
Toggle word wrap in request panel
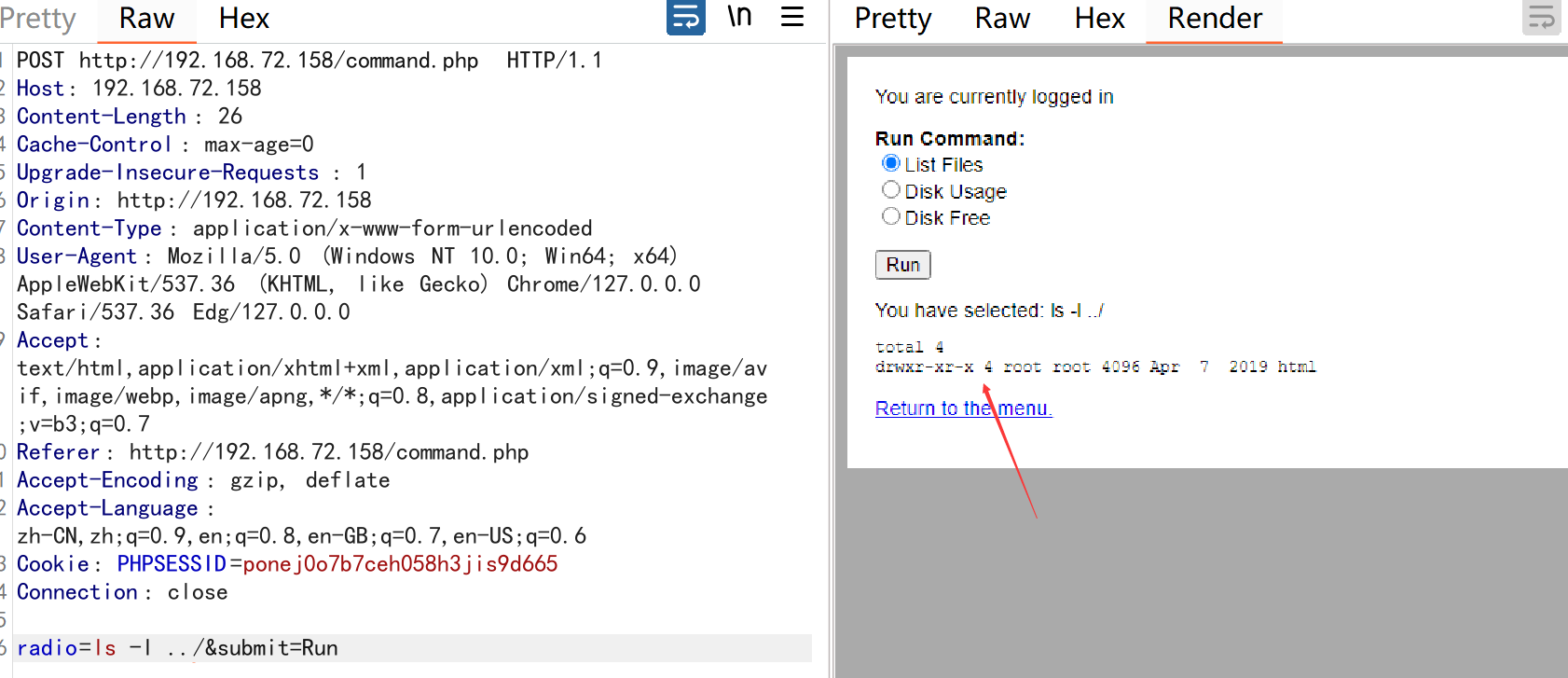click(x=685, y=17)
